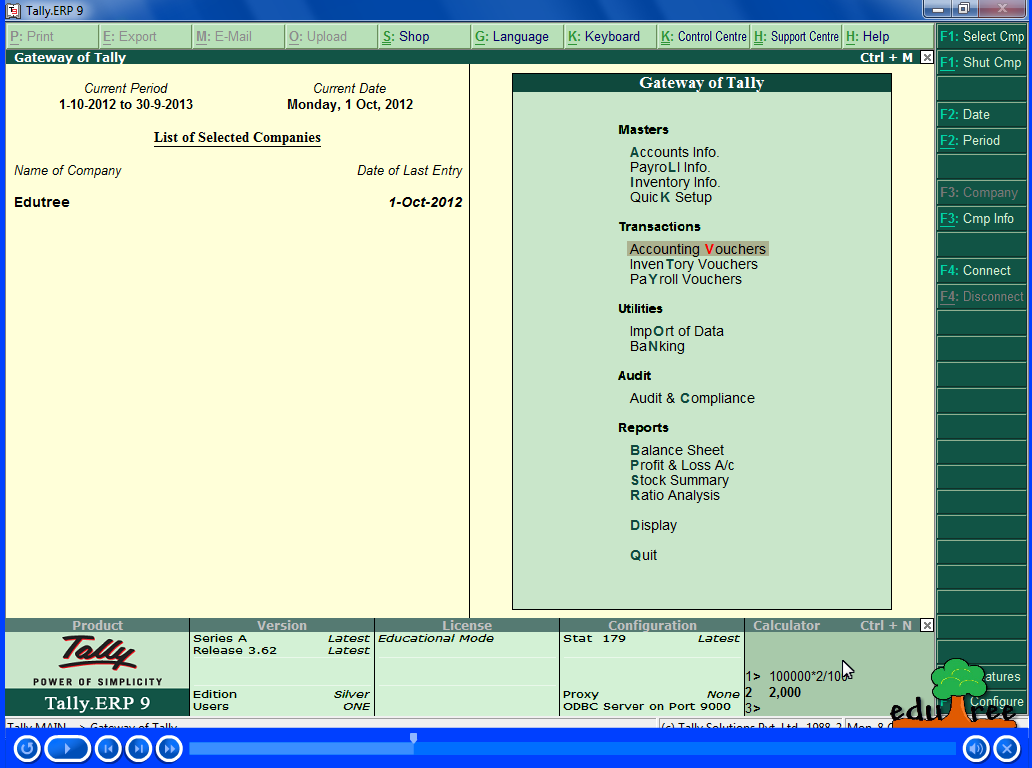The image size is (1032, 768).
Task: Click F4: Disconnect button
Action: click(981, 296)
